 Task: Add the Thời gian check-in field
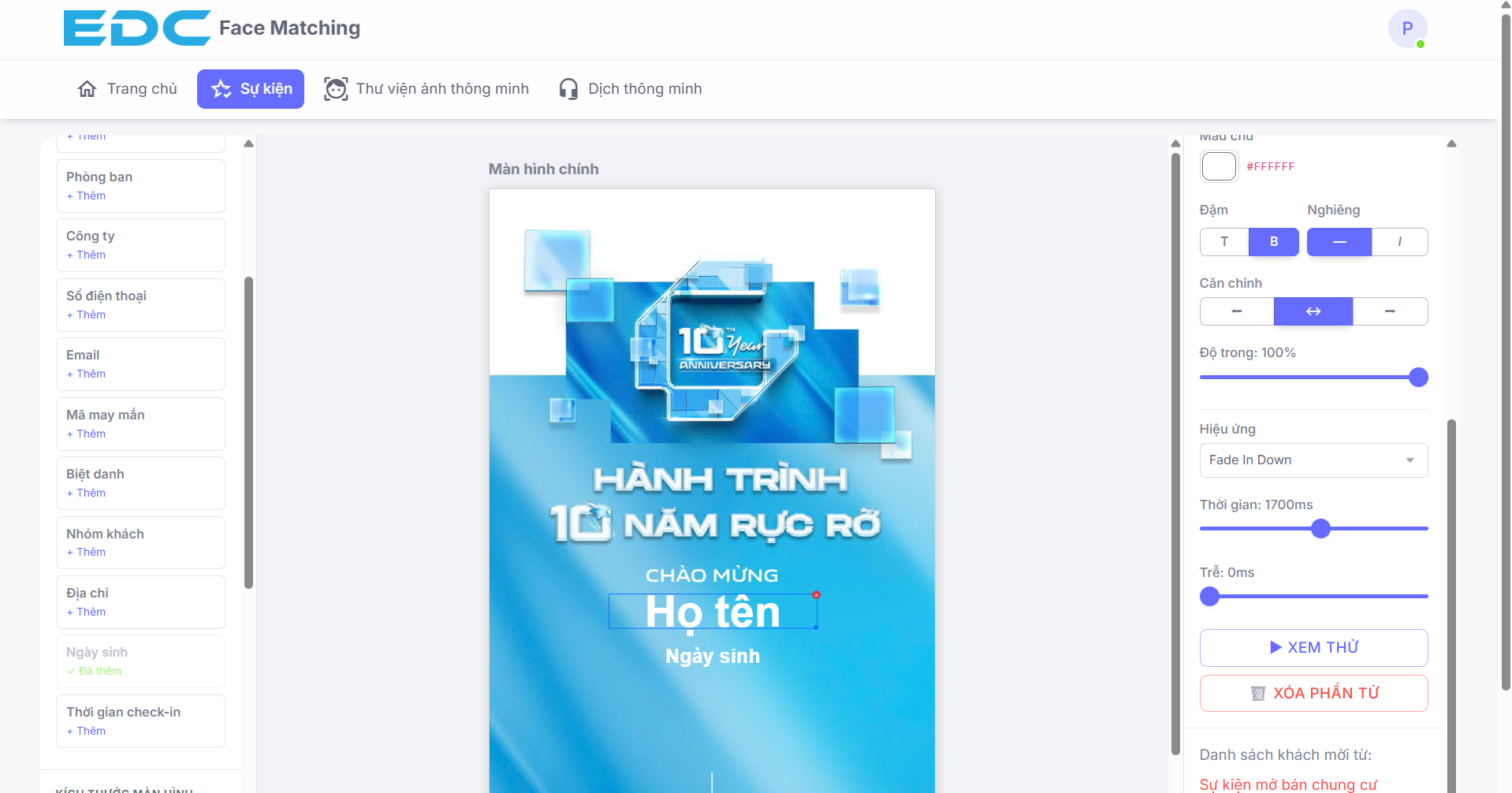(x=140, y=721)
